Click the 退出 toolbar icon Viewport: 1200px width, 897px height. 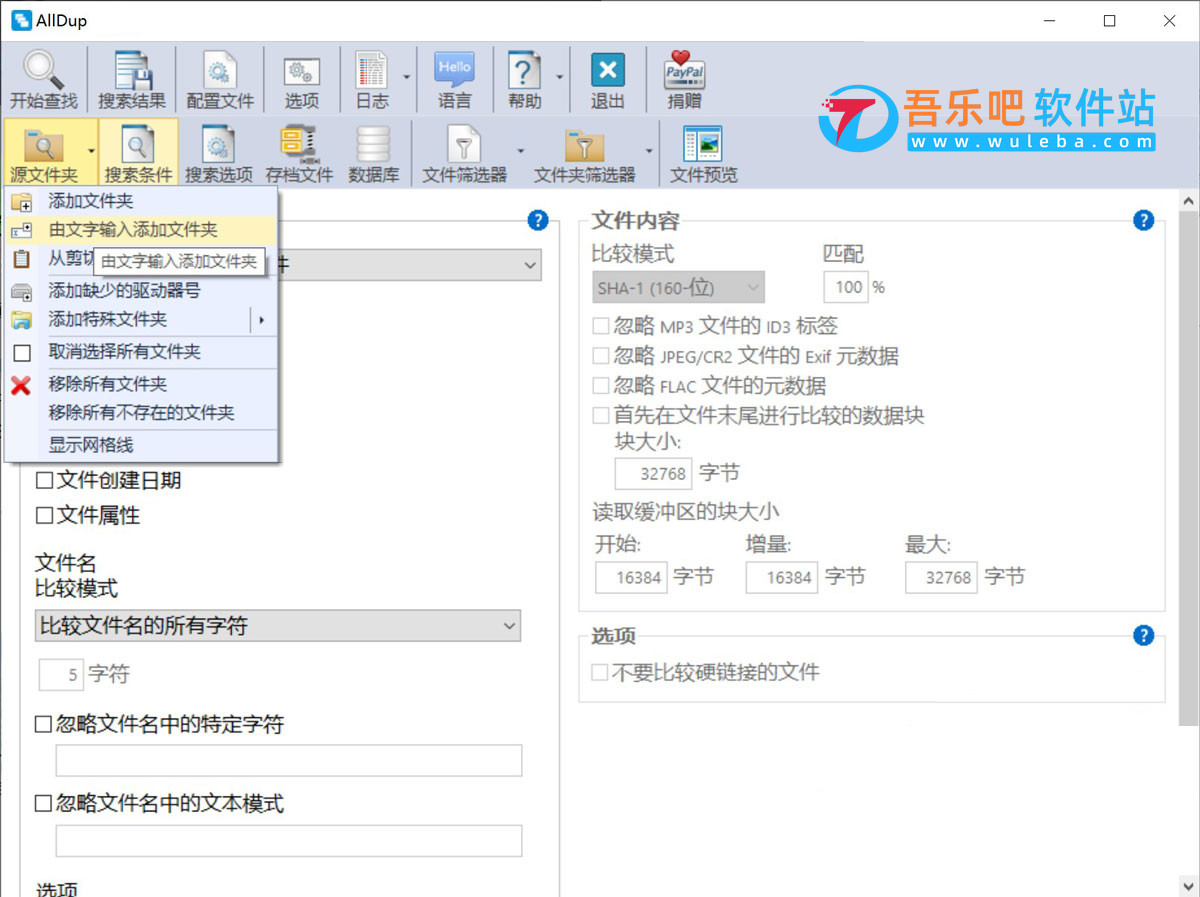(607, 72)
